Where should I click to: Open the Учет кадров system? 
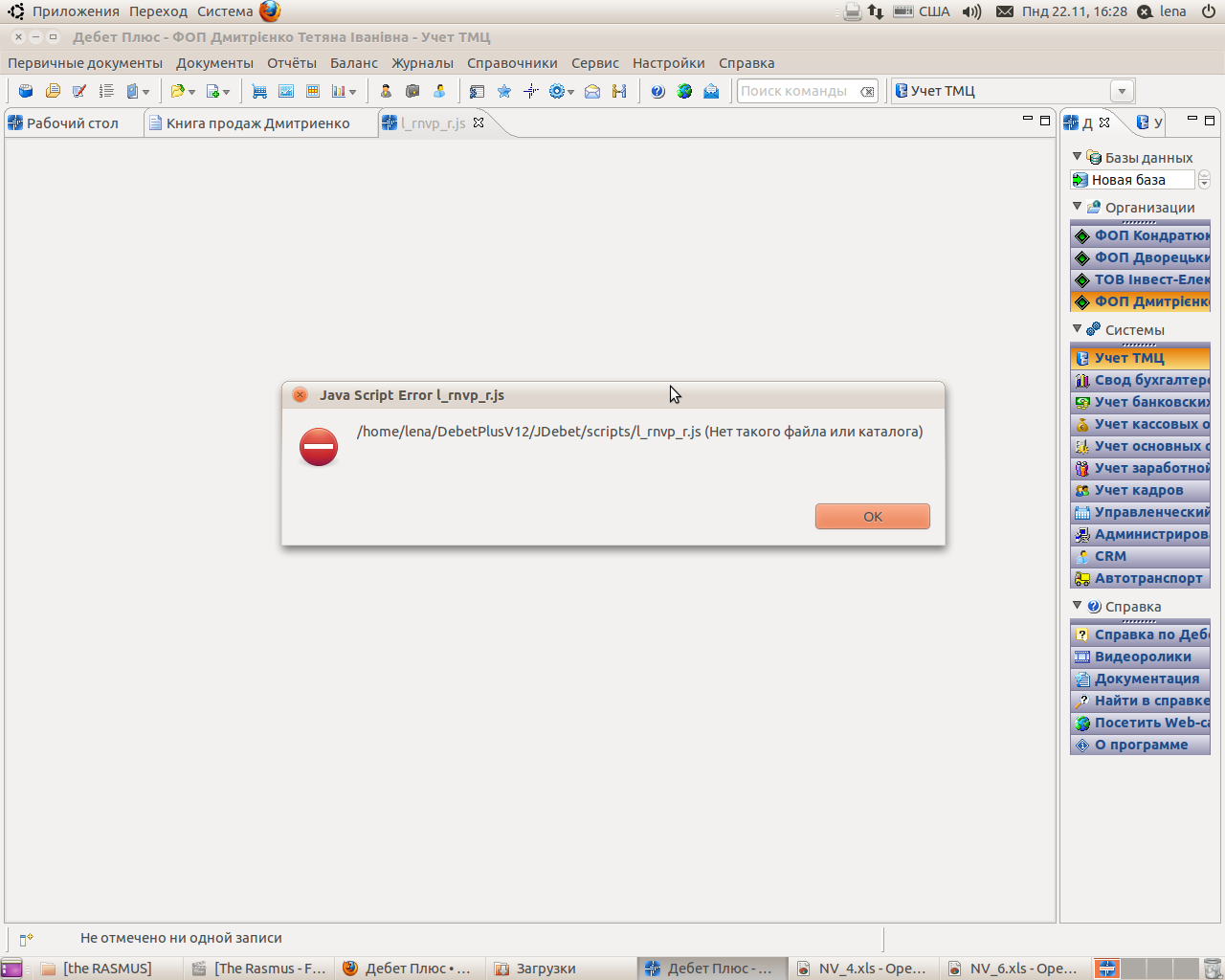pyautogui.click(x=1141, y=490)
